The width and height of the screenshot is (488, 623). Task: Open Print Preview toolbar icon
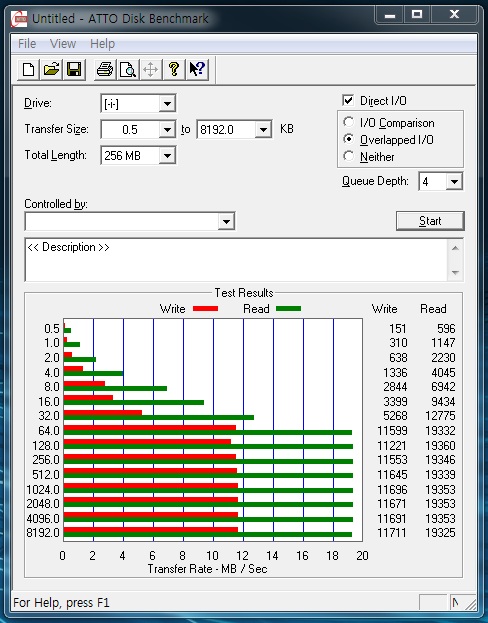128,70
